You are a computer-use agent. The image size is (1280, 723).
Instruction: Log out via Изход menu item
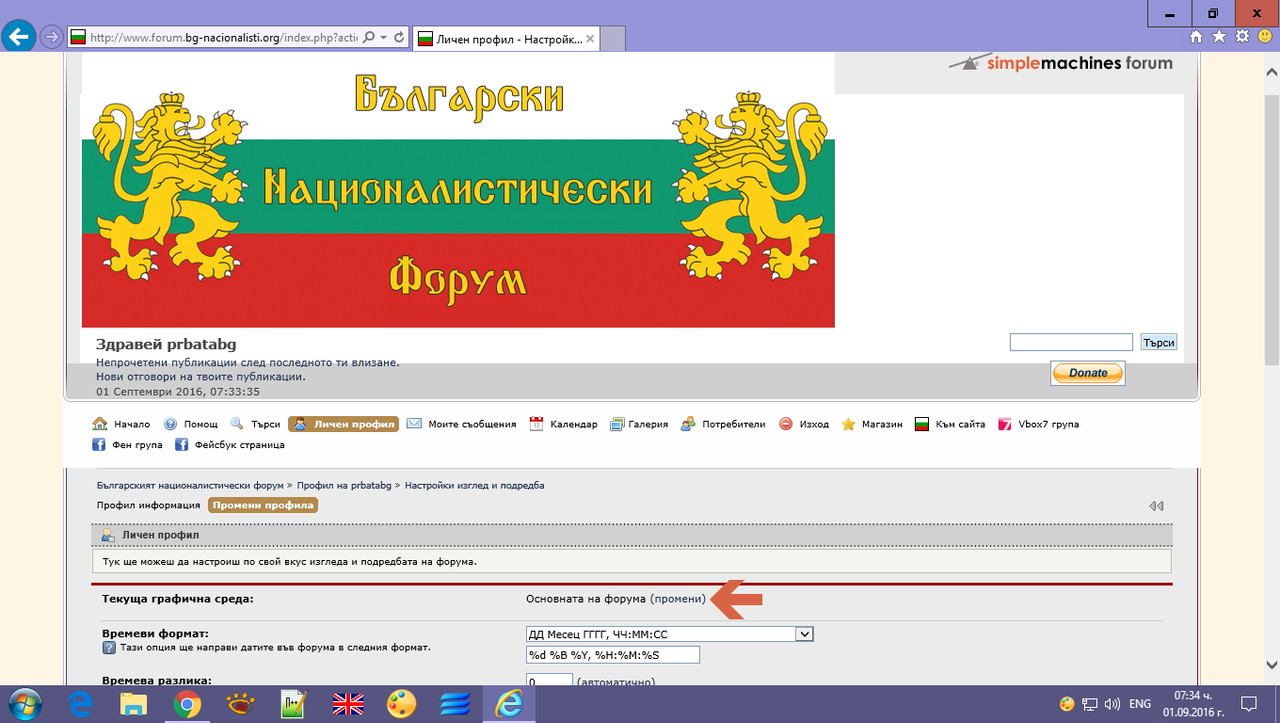[803, 424]
